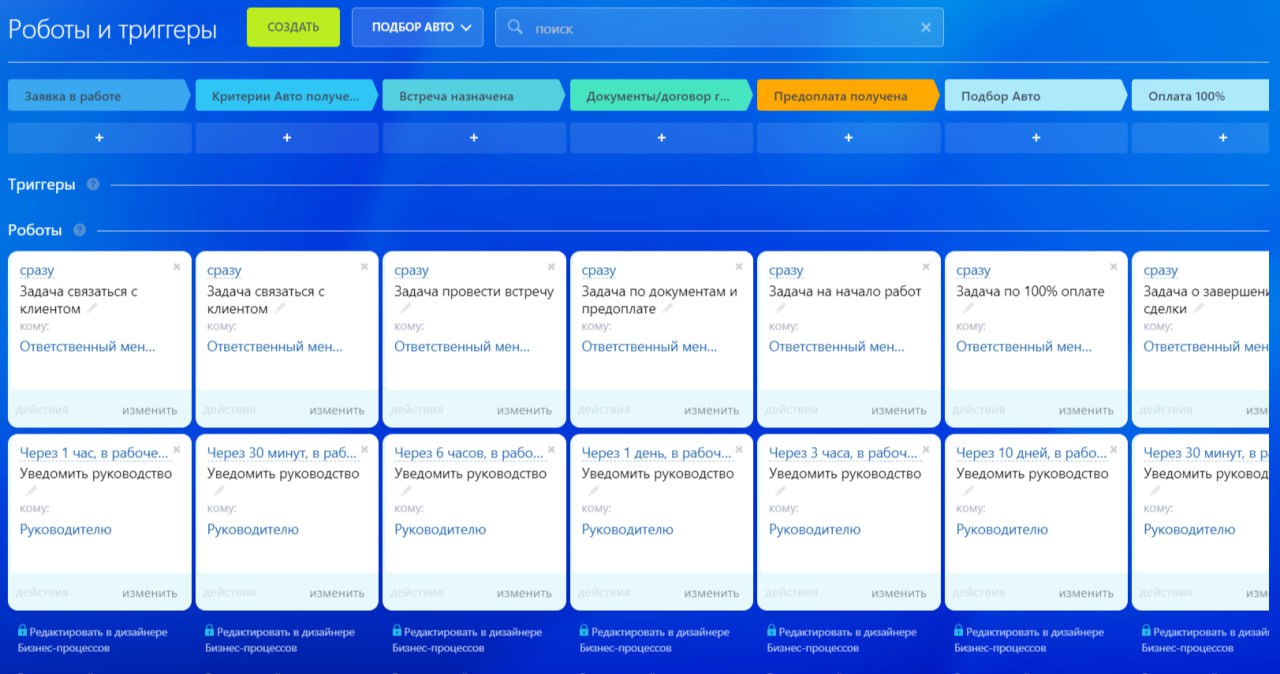This screenshot has width=1280, height=674.
Task: Select the 'Документы/договор' stage tab
Action: coord(659,96)
